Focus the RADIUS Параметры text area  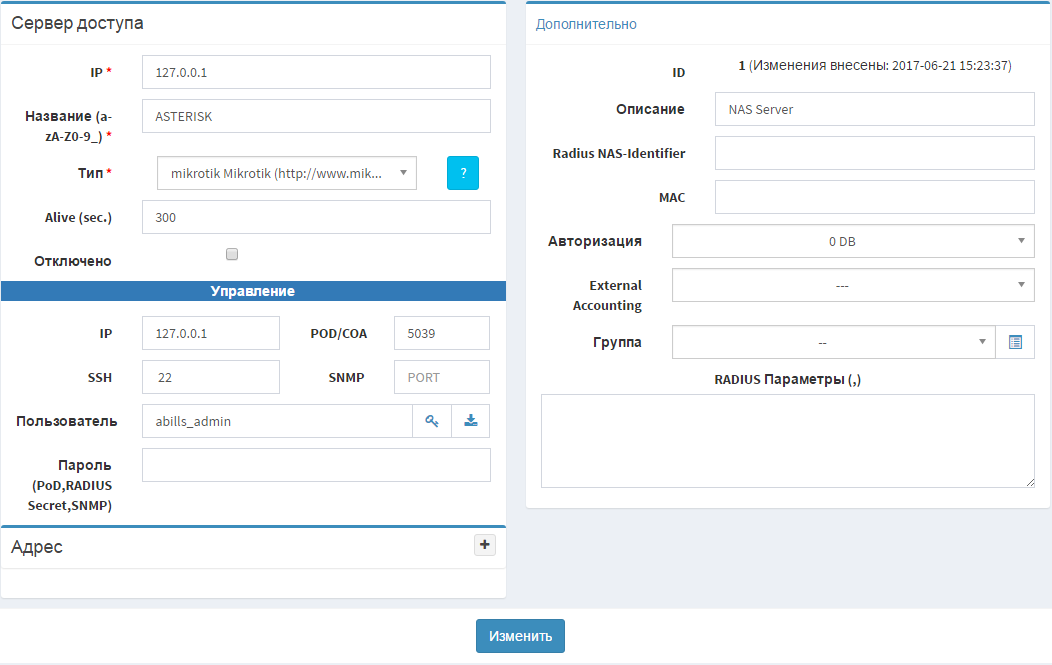tap(787, 440)
